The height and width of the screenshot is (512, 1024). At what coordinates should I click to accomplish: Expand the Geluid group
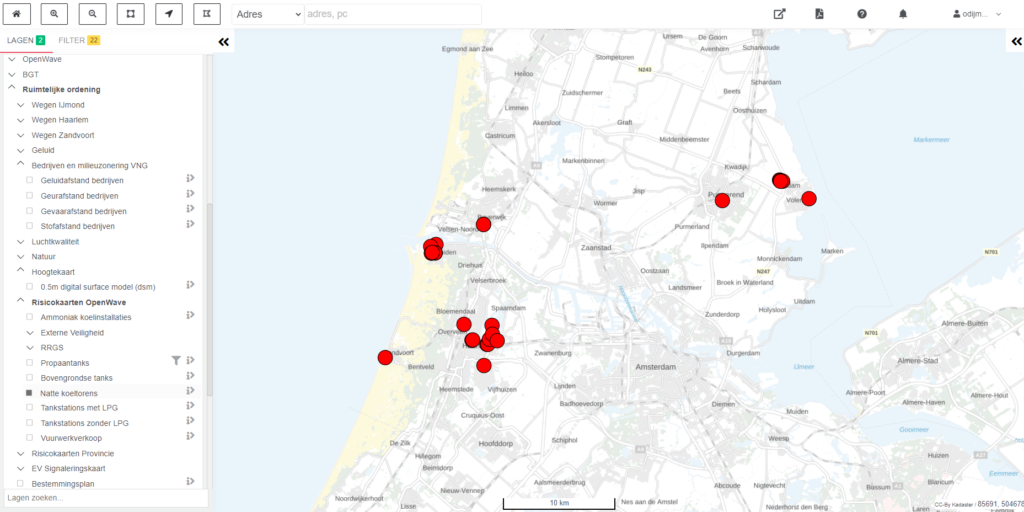[x=20, y=150]
